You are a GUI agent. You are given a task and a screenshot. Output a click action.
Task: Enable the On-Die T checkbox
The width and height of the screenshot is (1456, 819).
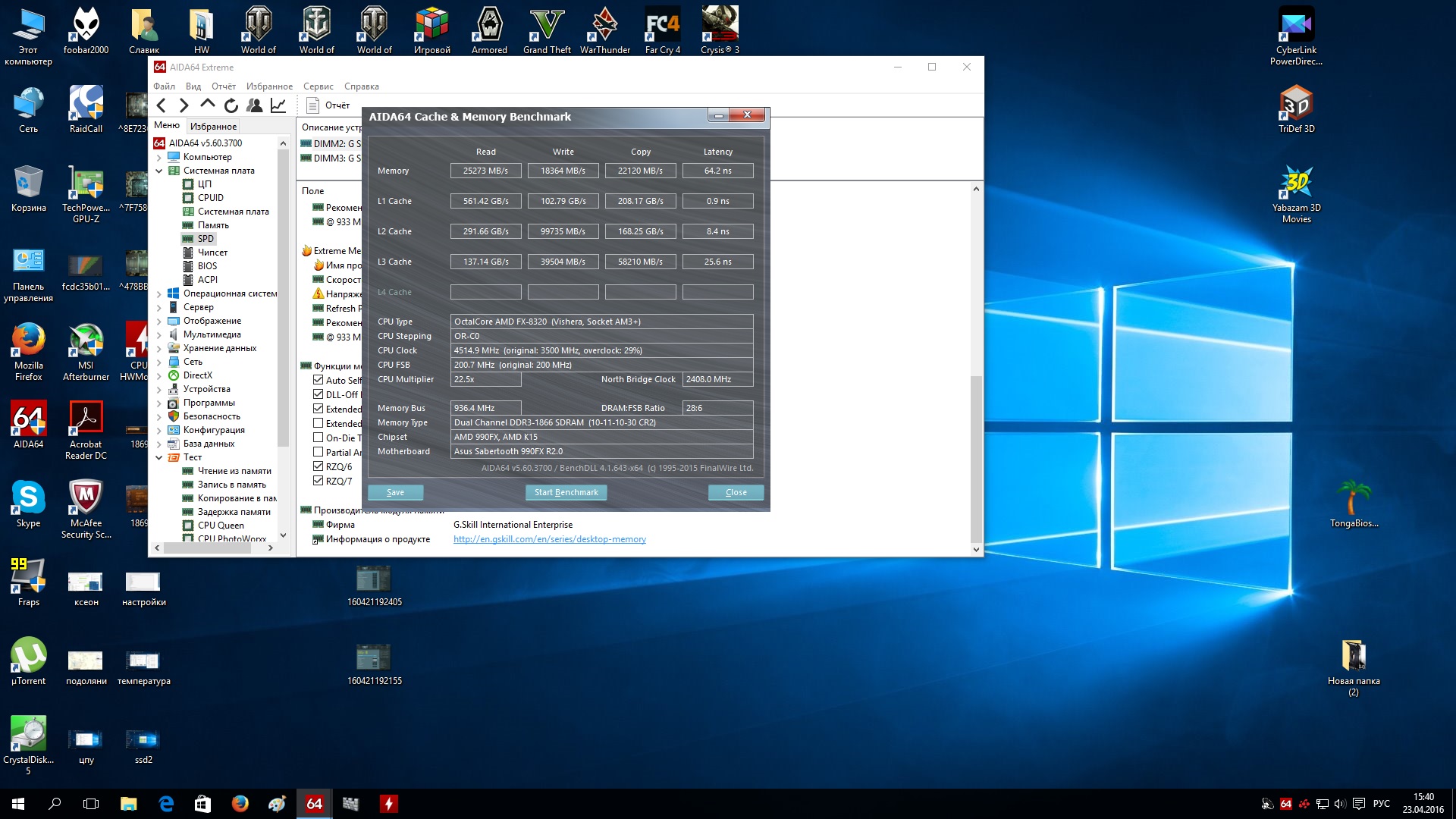click(x=318, y=438)
